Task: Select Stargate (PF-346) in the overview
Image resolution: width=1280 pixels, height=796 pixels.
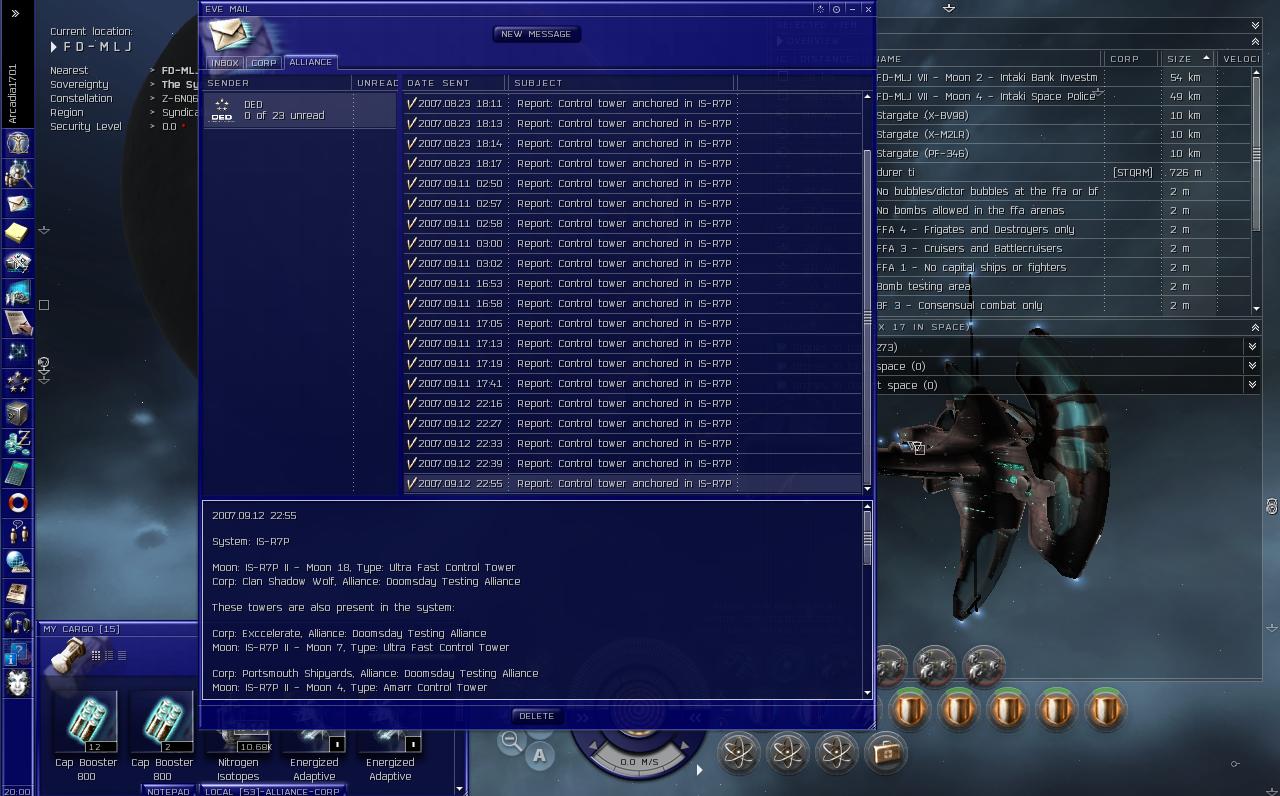Action: pyautogui.click(x=1062, y=153)
